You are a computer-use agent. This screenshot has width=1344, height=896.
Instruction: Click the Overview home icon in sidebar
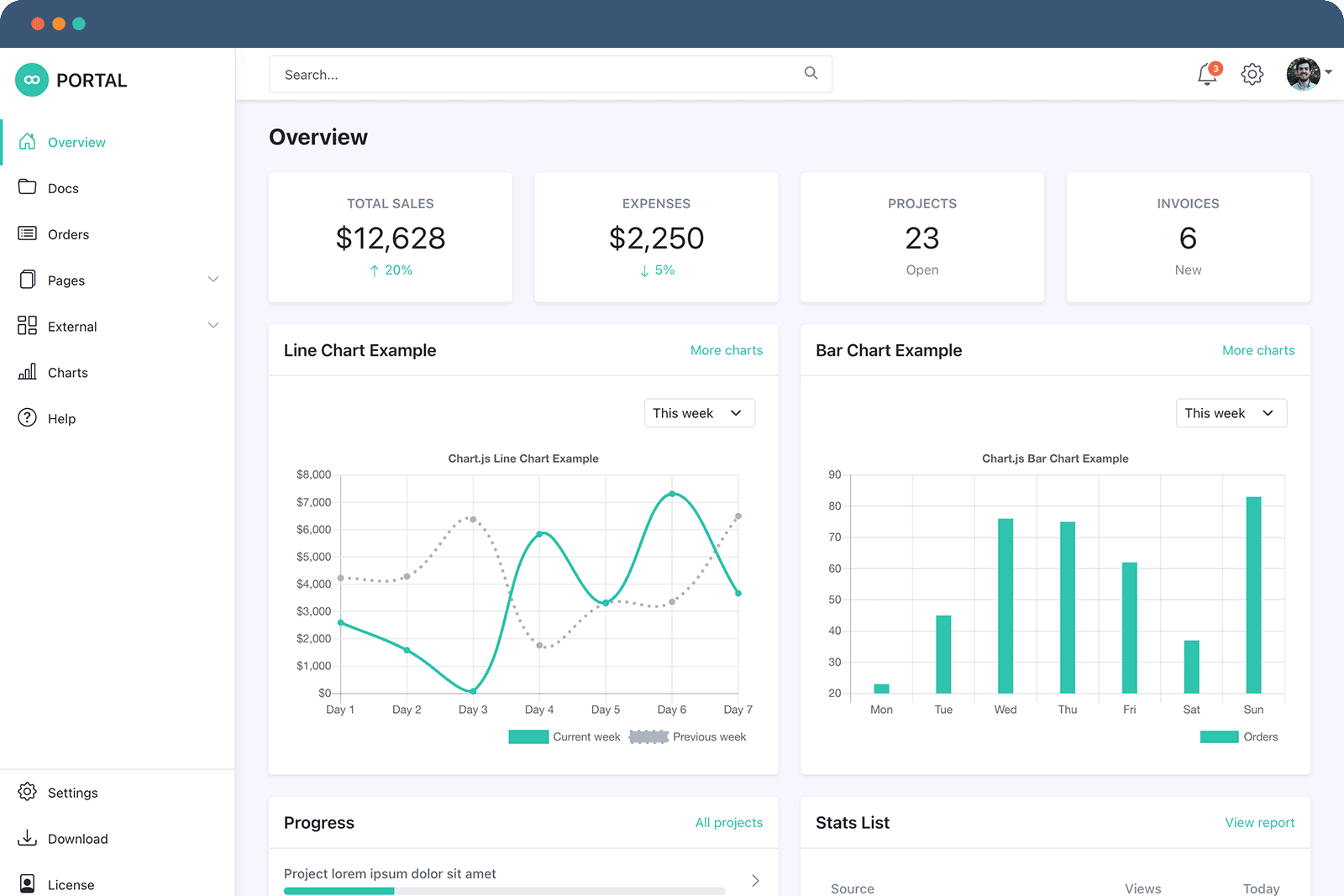(x=27, y=141)
